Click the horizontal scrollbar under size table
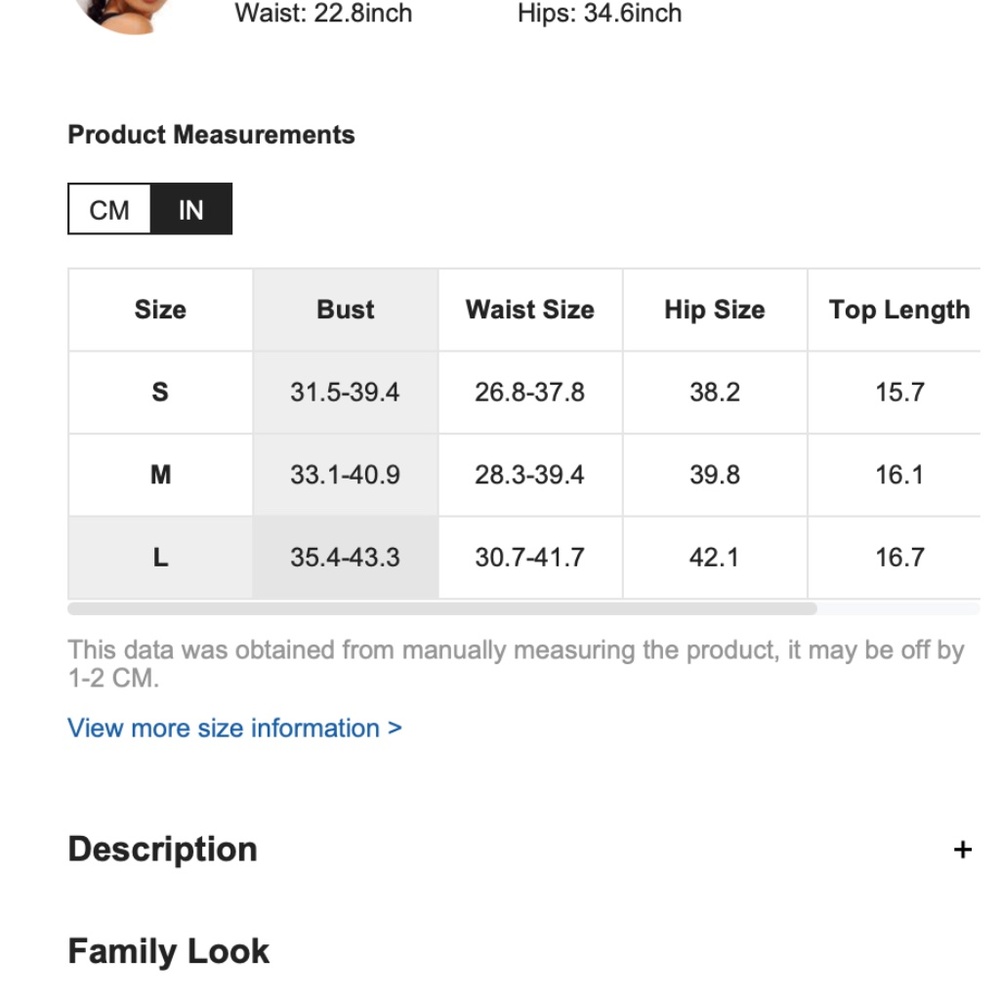Image resolution: width=1000 pixels, height=1000 pixels. click(442, 608)
